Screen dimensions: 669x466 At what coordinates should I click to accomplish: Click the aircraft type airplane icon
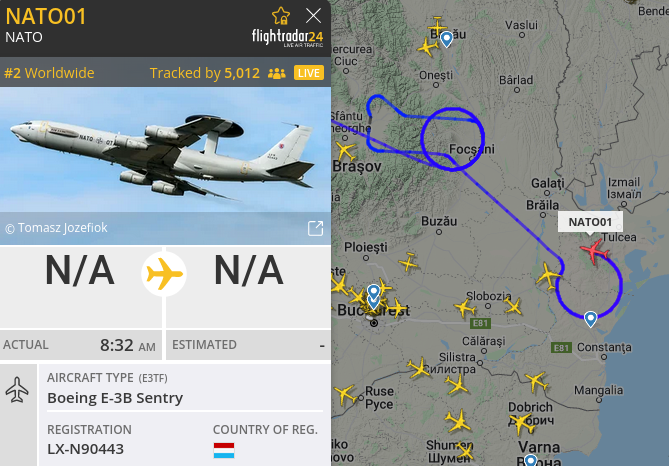pyautogui.click(x=17, y=389)
